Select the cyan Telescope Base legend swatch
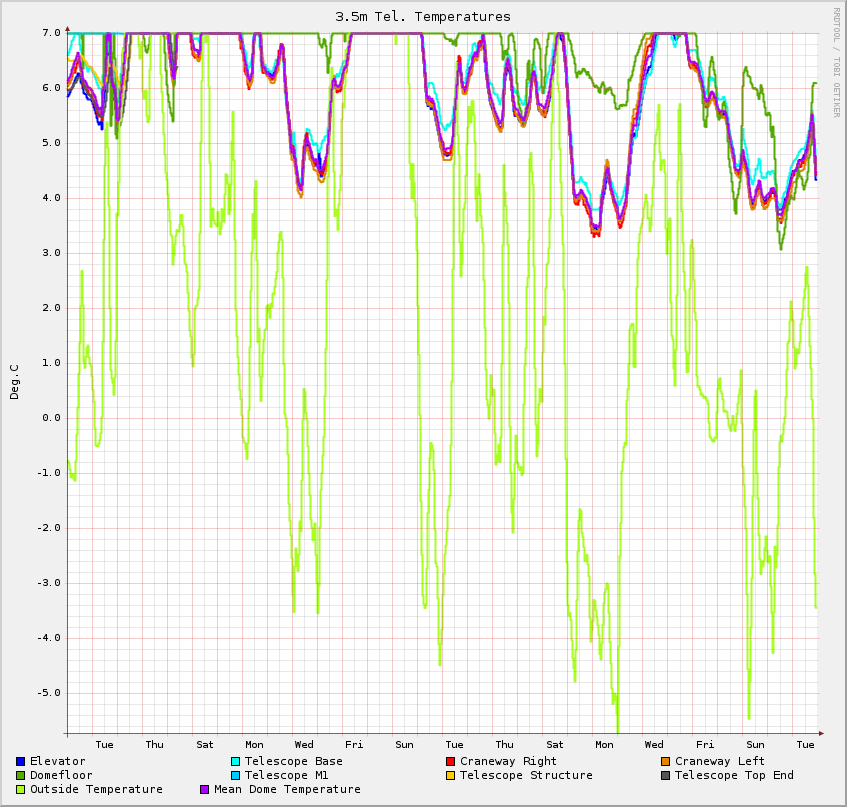The height and width of the screenshot is (807, 847). coord(236,762)
